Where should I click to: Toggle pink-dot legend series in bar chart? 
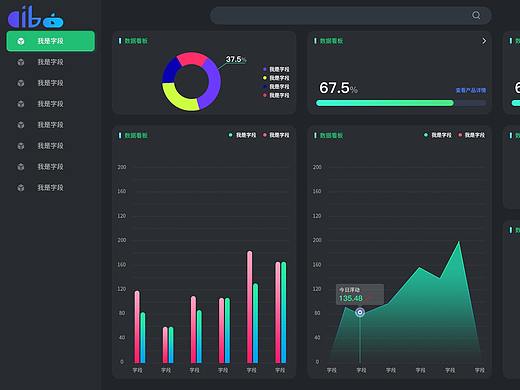276,135
